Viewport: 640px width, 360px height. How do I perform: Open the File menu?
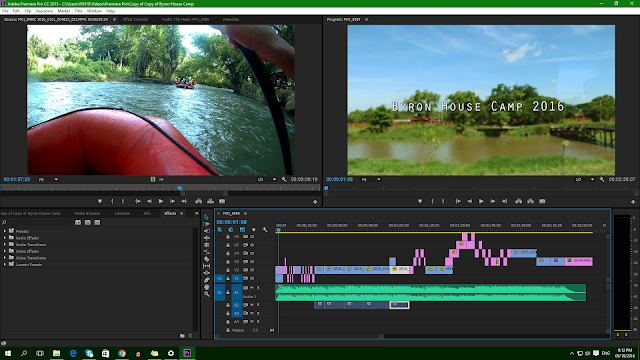tap(5, 11)
